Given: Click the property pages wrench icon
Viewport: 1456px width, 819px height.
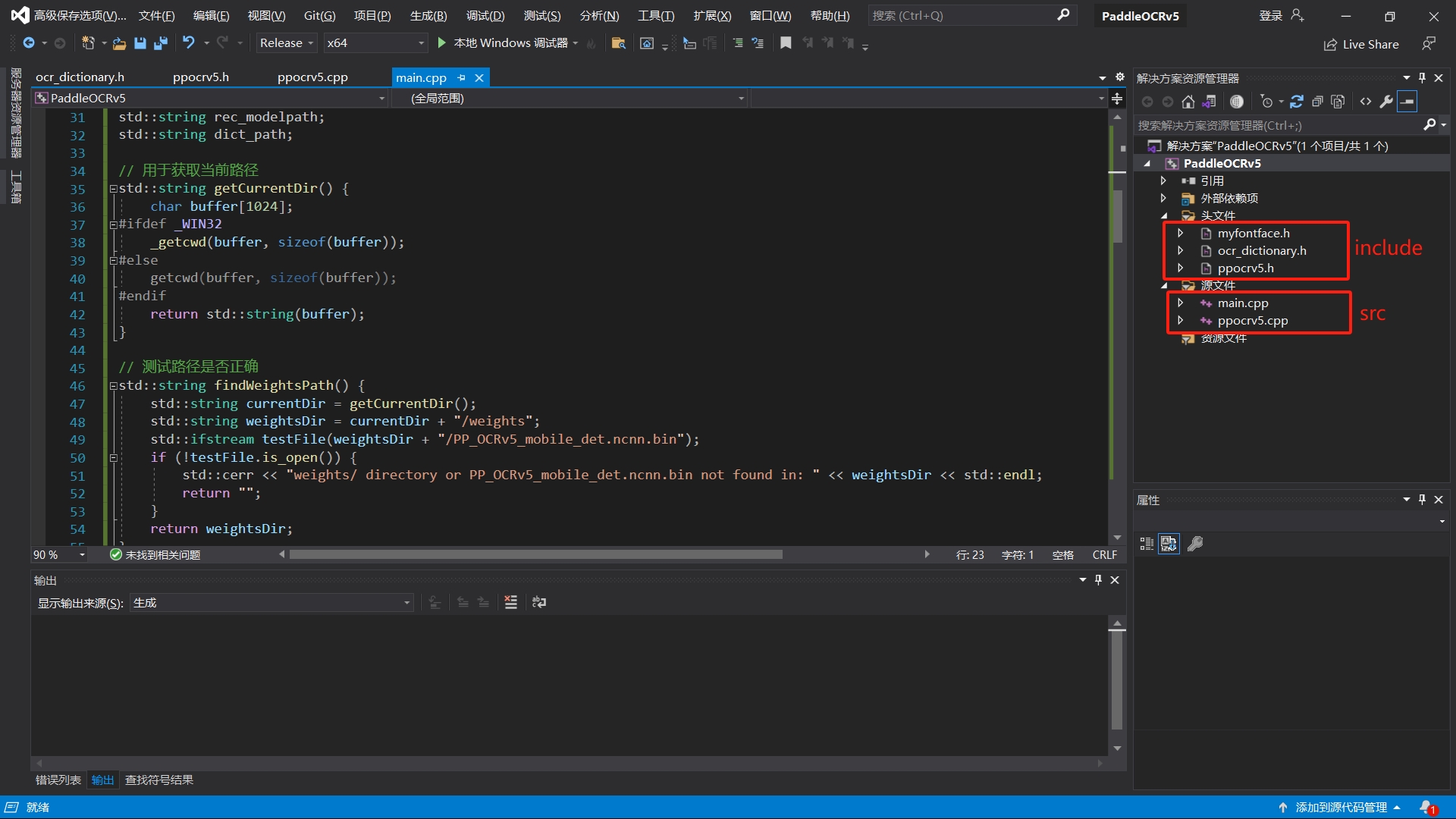Looking at the screenshot, I should (x=1195, y=544).
